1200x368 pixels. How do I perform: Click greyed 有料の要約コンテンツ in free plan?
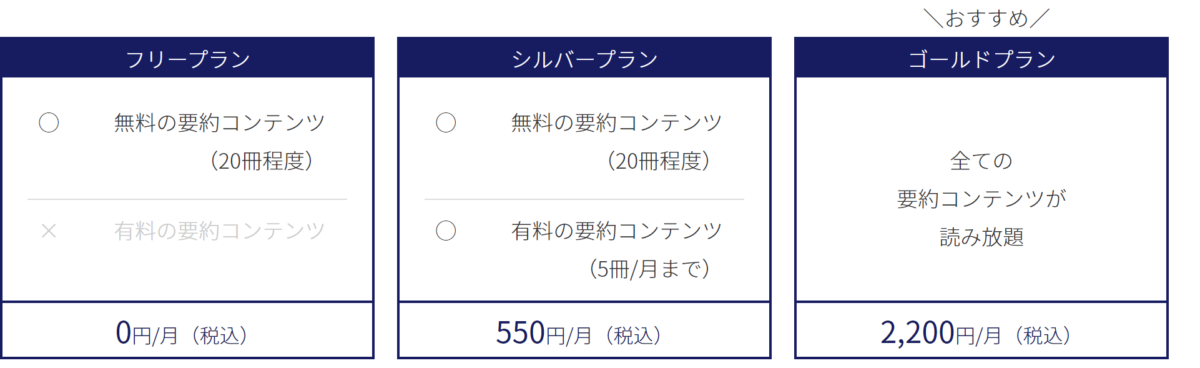pyautogui.click(x=220, y=231)
